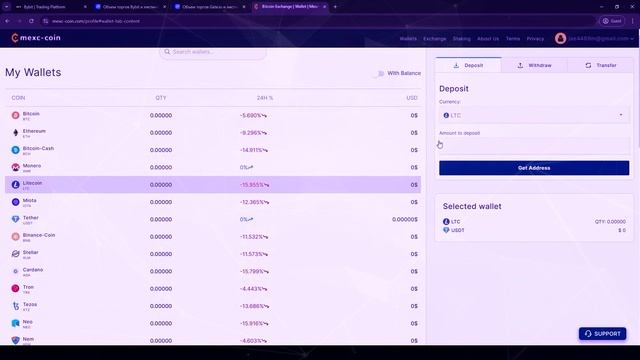
Task: Click the Cardano coin icon
Action: (16, 271)
